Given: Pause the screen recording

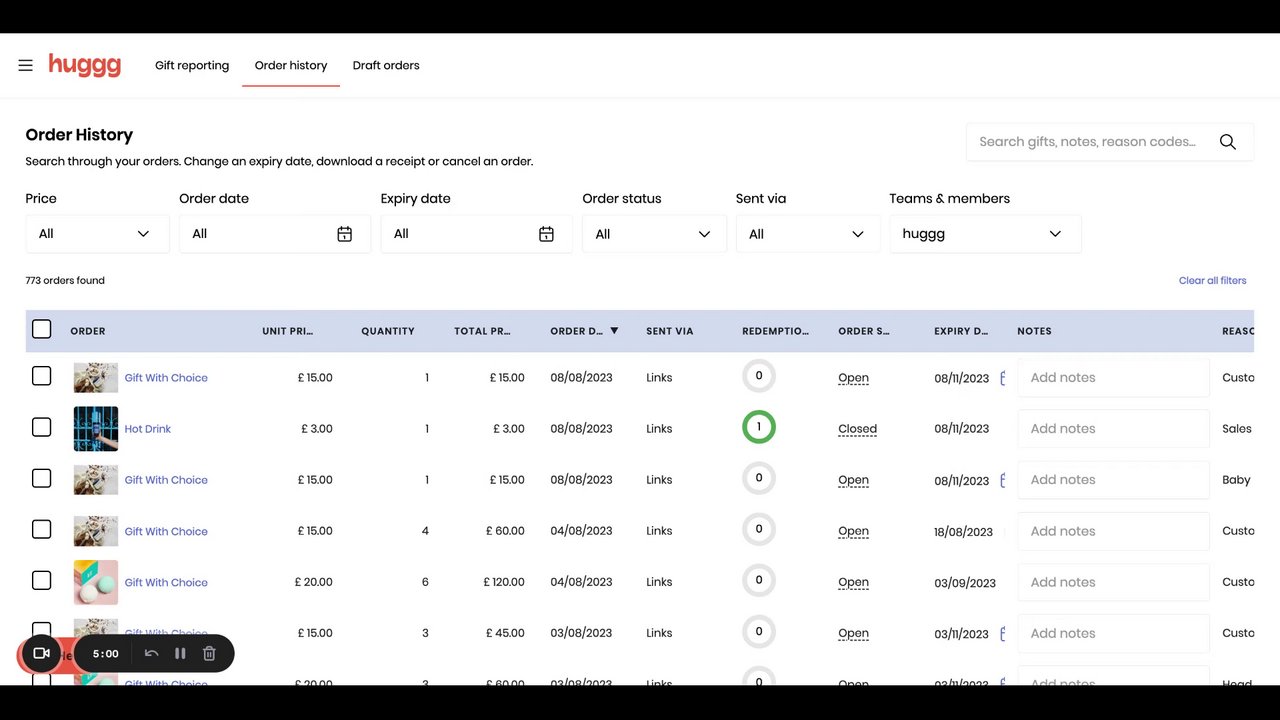Looking at the screenshot, I should pos(180,654).
